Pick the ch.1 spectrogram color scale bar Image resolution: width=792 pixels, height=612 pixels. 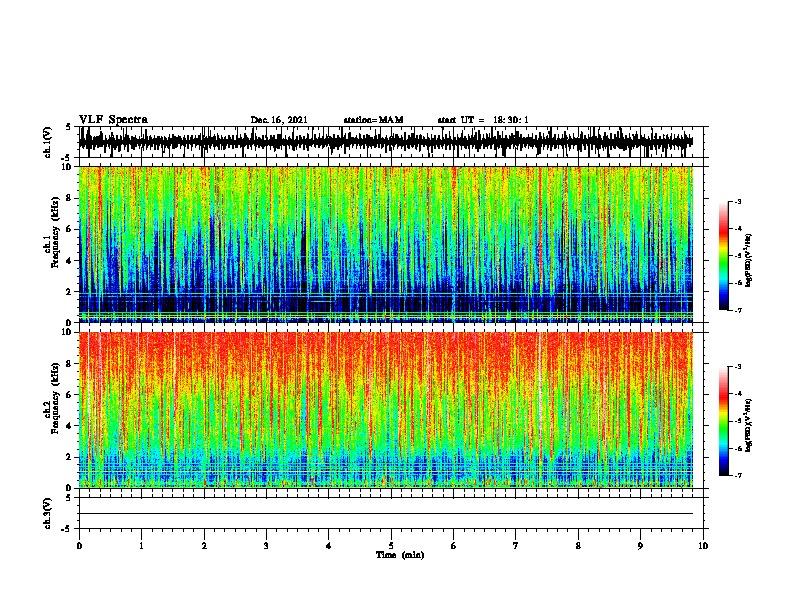[x=723, y=256]
